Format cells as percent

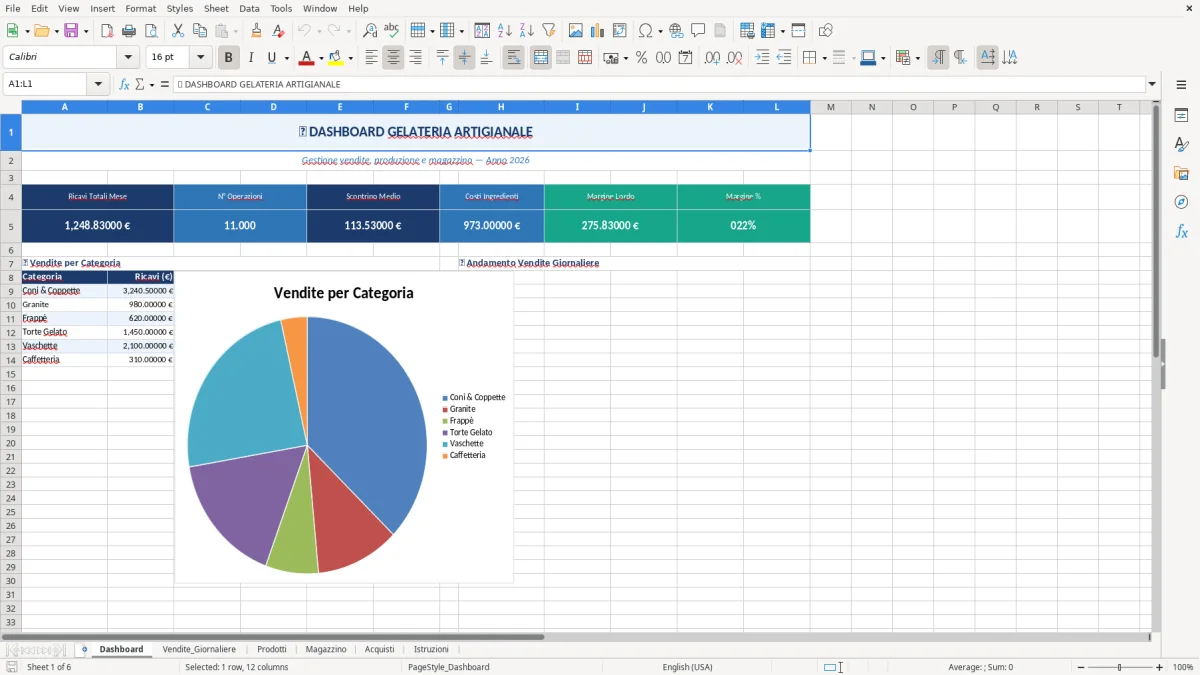tap(642, 58)
